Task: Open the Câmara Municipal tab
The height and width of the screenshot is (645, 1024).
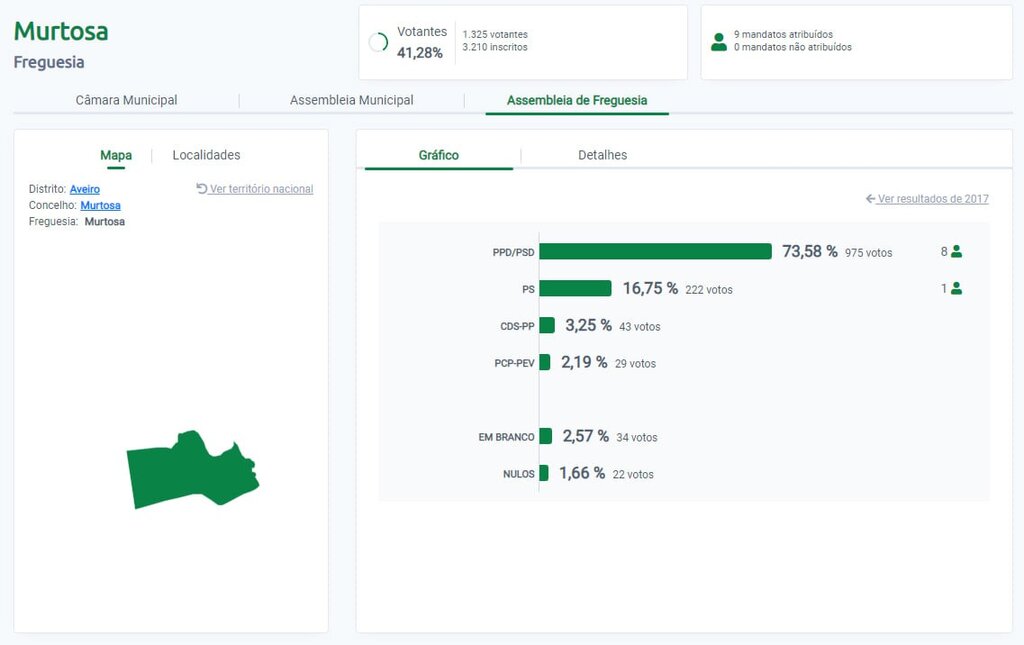Action: click(126, 100)
